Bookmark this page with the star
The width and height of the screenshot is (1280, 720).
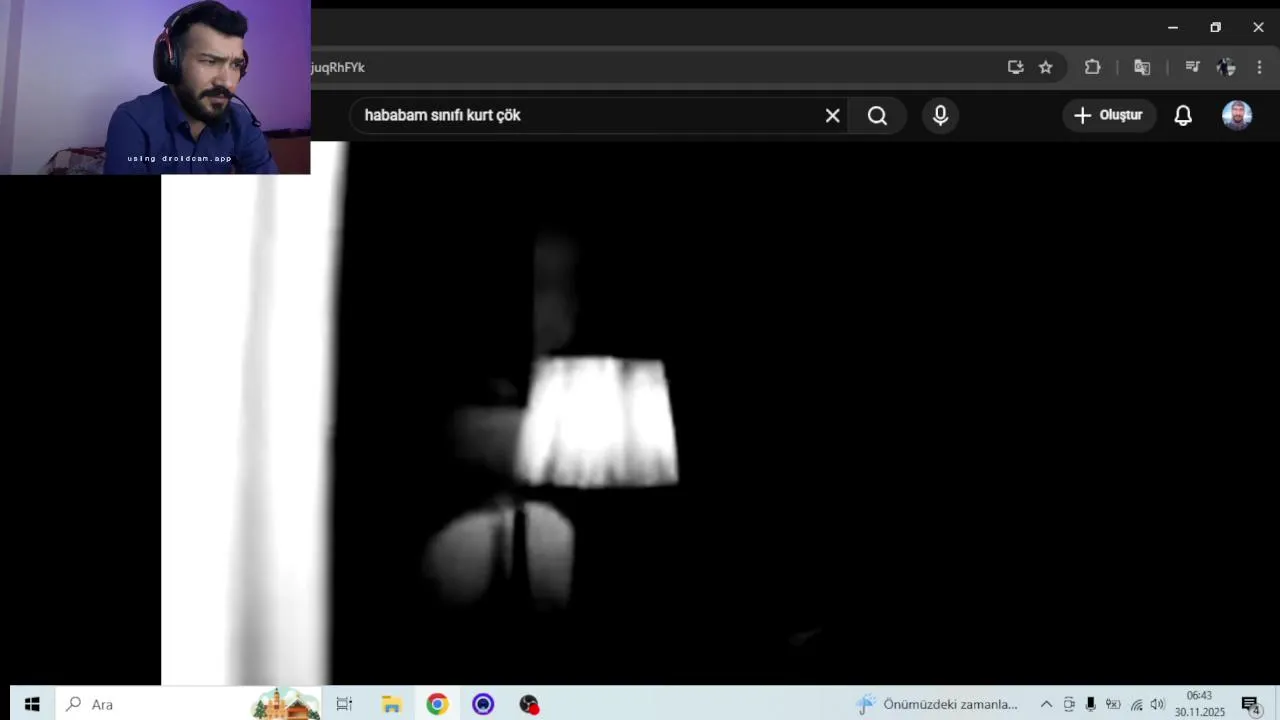[x=1045, y=67]
